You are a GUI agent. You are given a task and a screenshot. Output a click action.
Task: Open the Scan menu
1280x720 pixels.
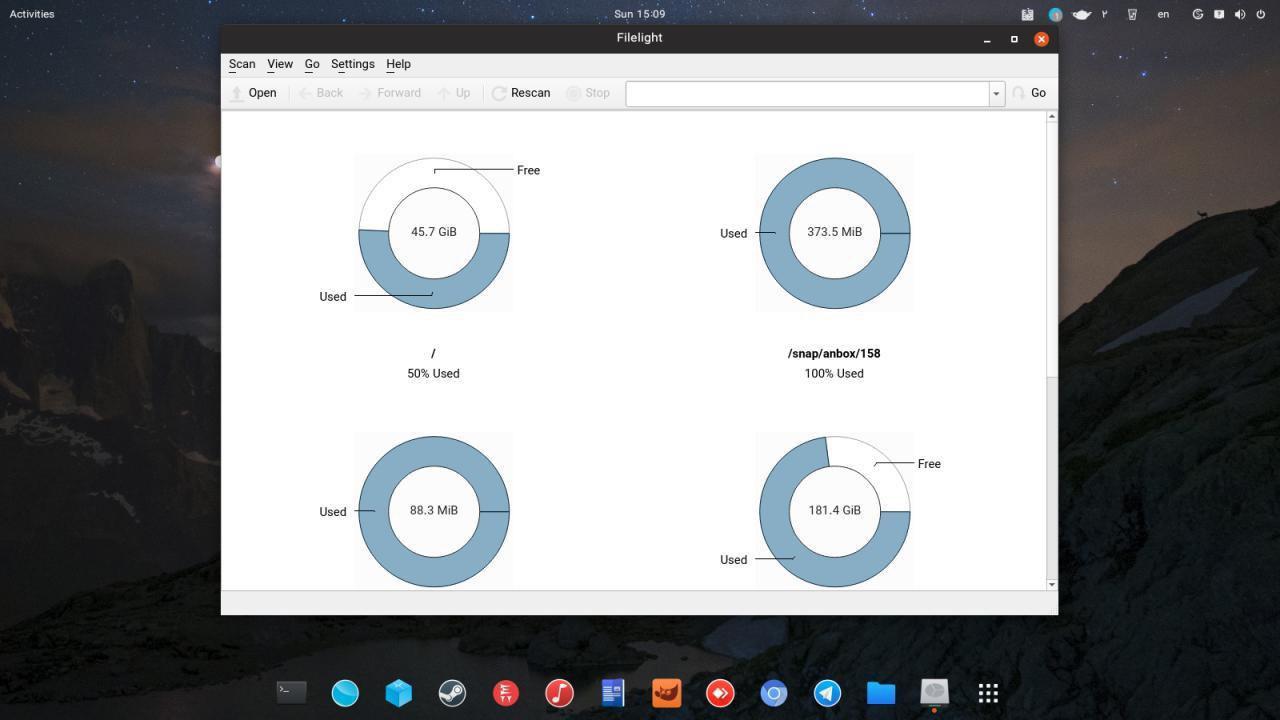click(242, 64)
